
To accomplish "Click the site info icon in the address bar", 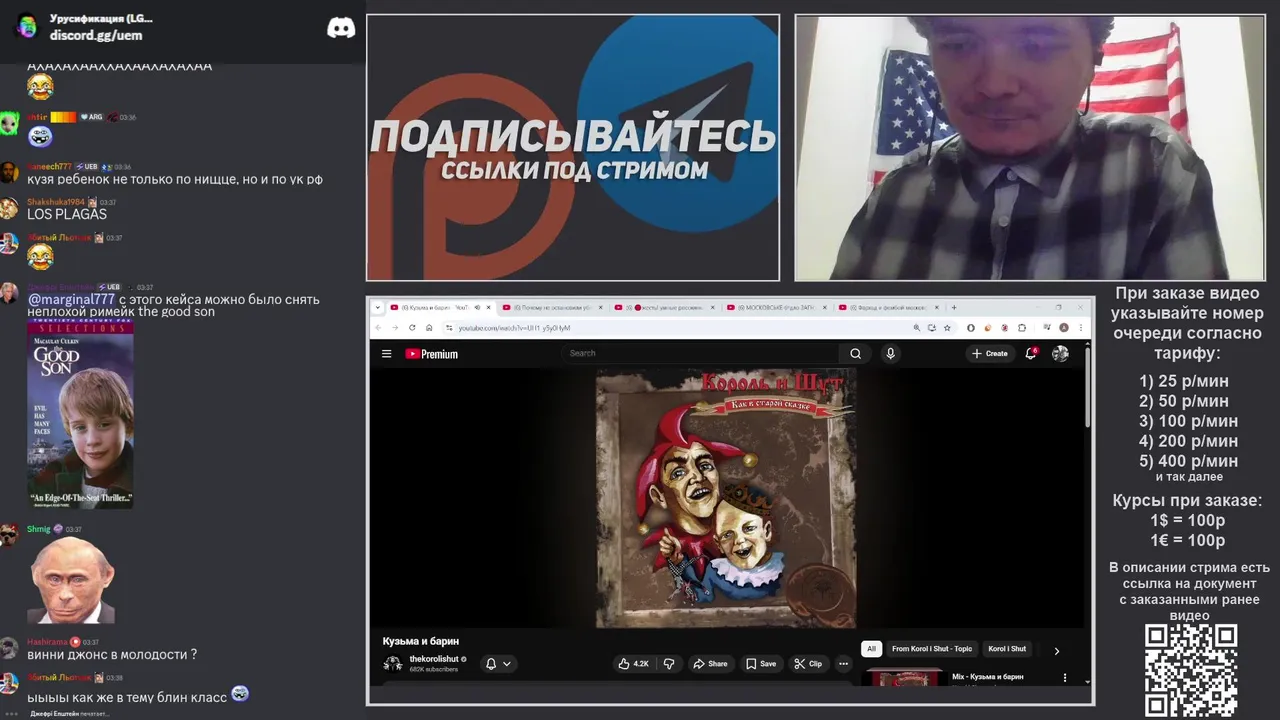I will coord(450,328).
